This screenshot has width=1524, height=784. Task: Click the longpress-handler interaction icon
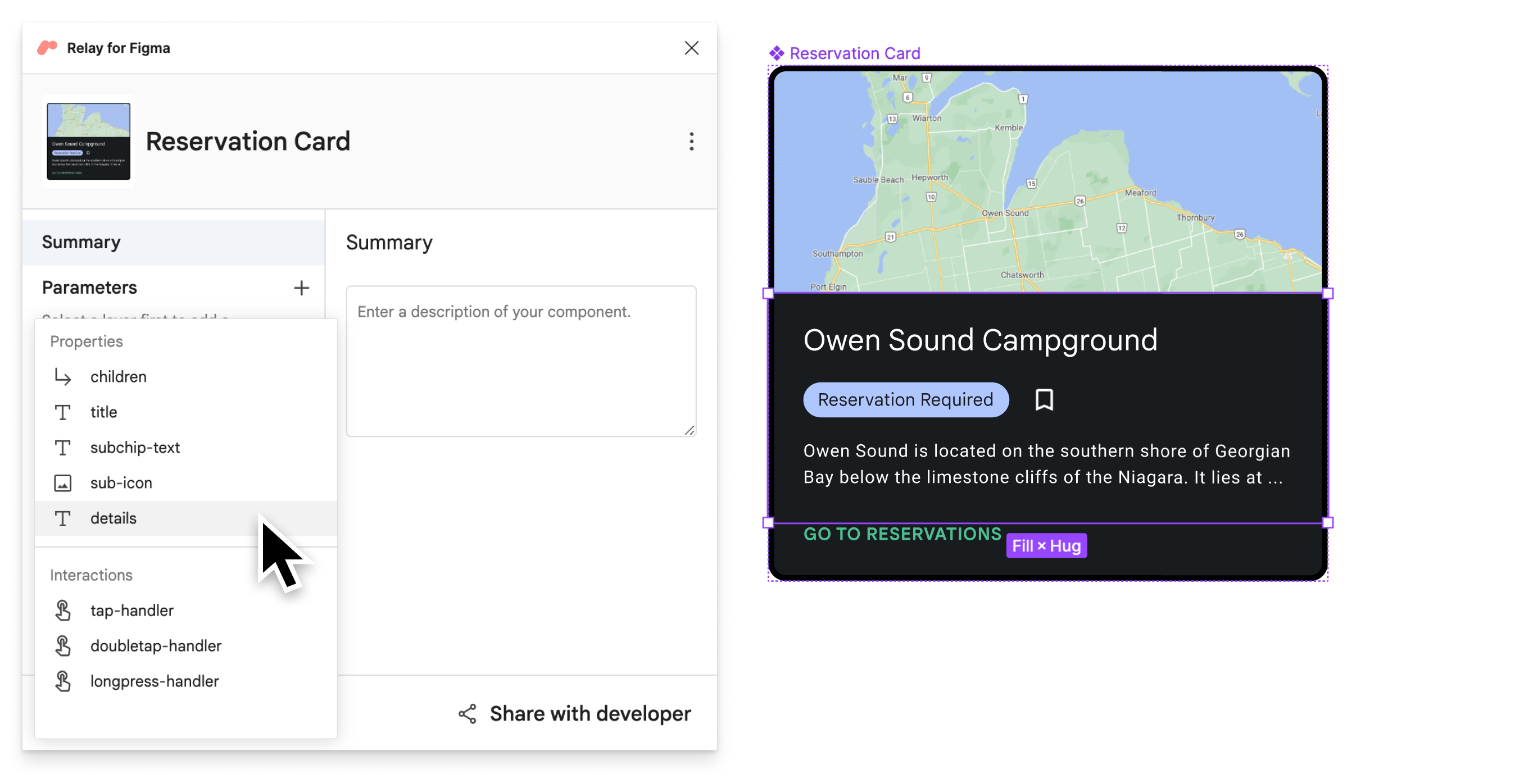[63, 680]
